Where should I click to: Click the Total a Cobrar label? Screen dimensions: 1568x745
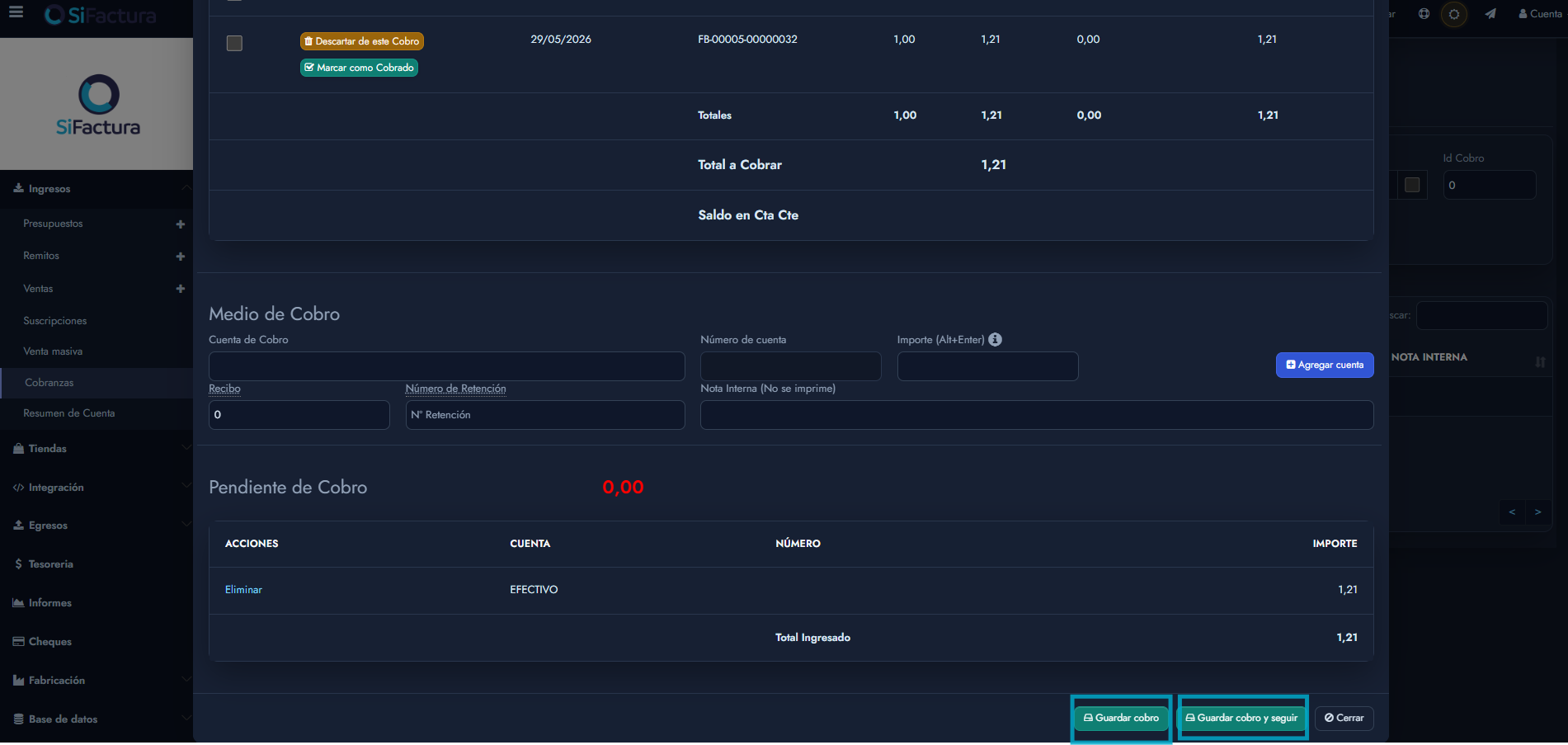coord(740,165)
